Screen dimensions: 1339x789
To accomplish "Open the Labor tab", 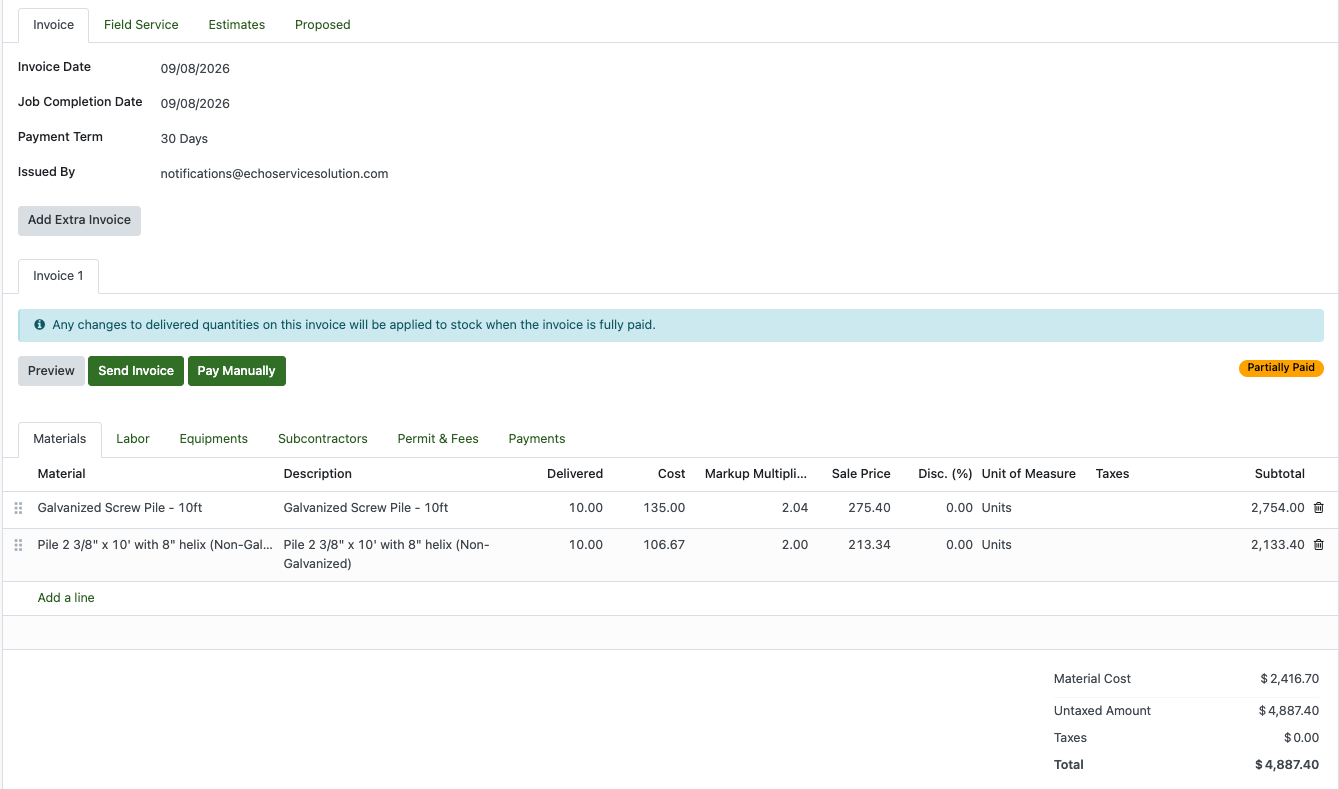I will [x=133, y=439].
